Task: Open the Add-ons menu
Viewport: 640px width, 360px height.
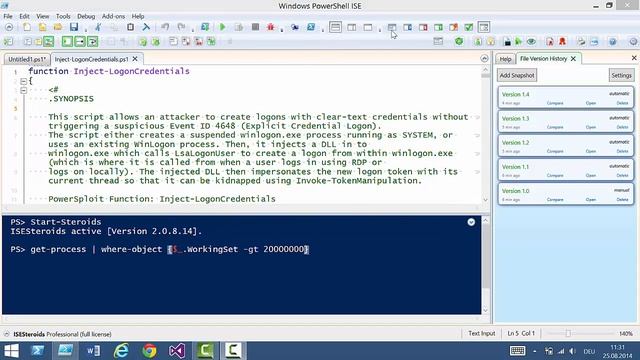Action: (x=113, y=16)
